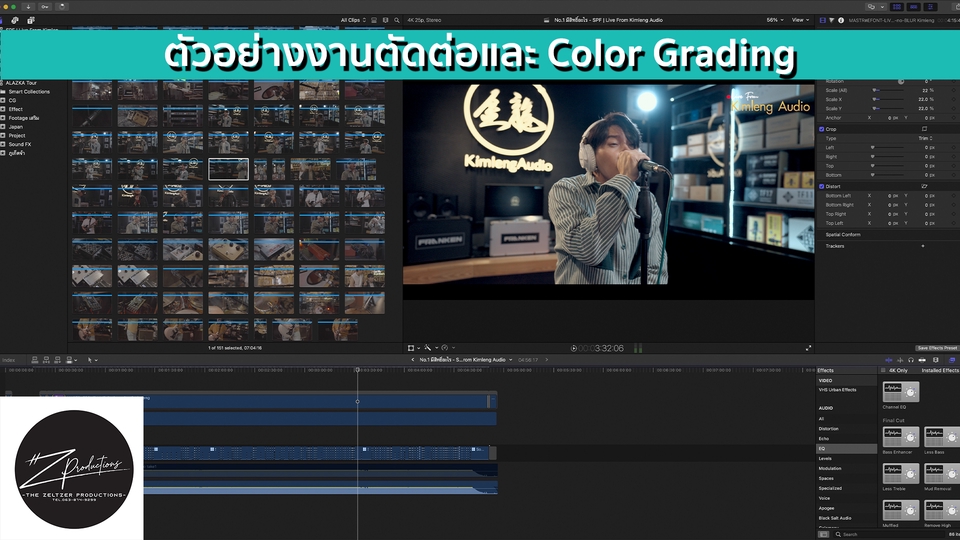
Task: Select the EQ audio effects category
Action: [x=847, y=449]
